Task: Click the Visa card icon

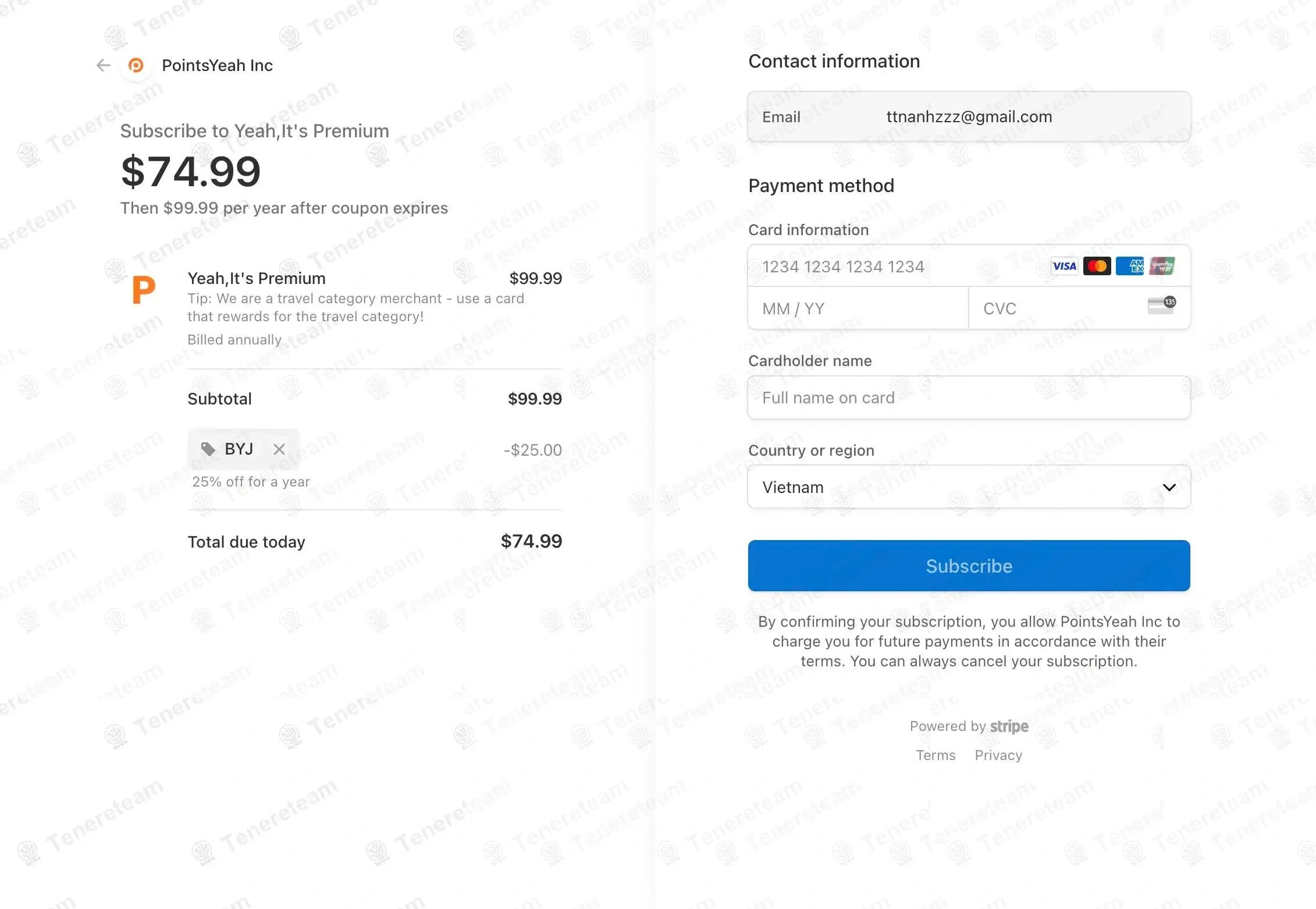Action: (1064, 267)
